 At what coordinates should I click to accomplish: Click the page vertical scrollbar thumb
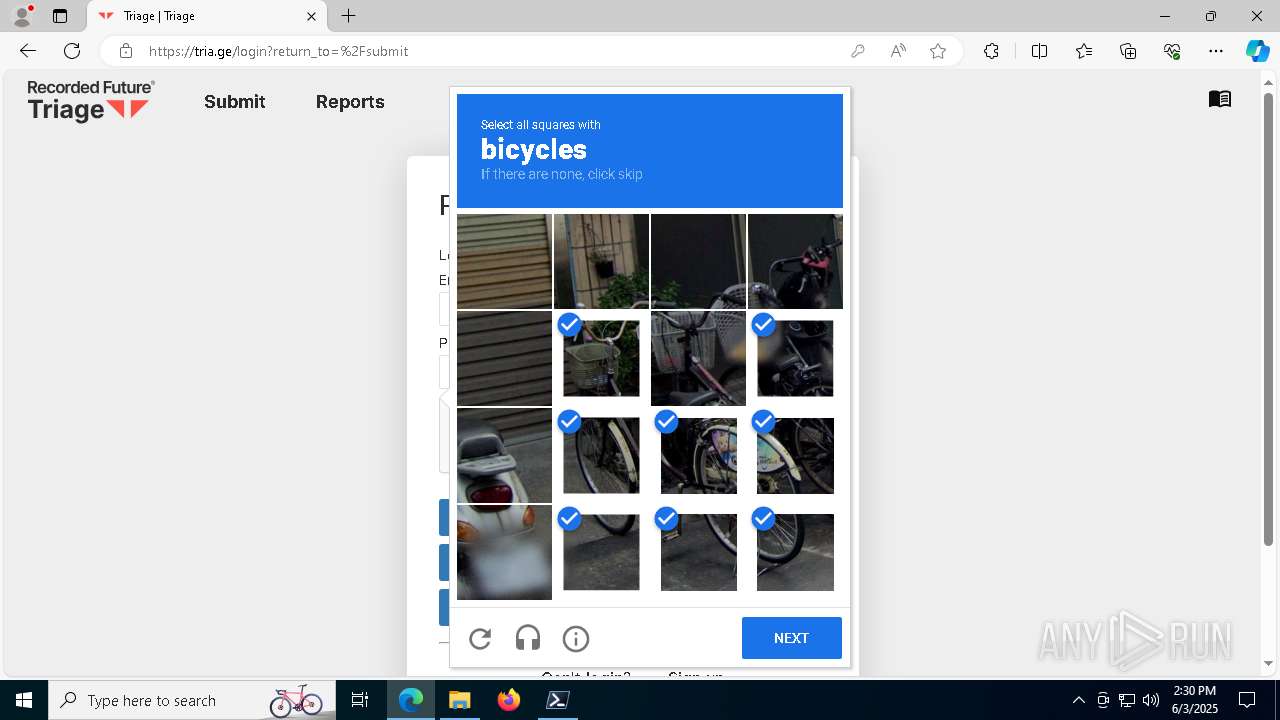point(1269,320)
